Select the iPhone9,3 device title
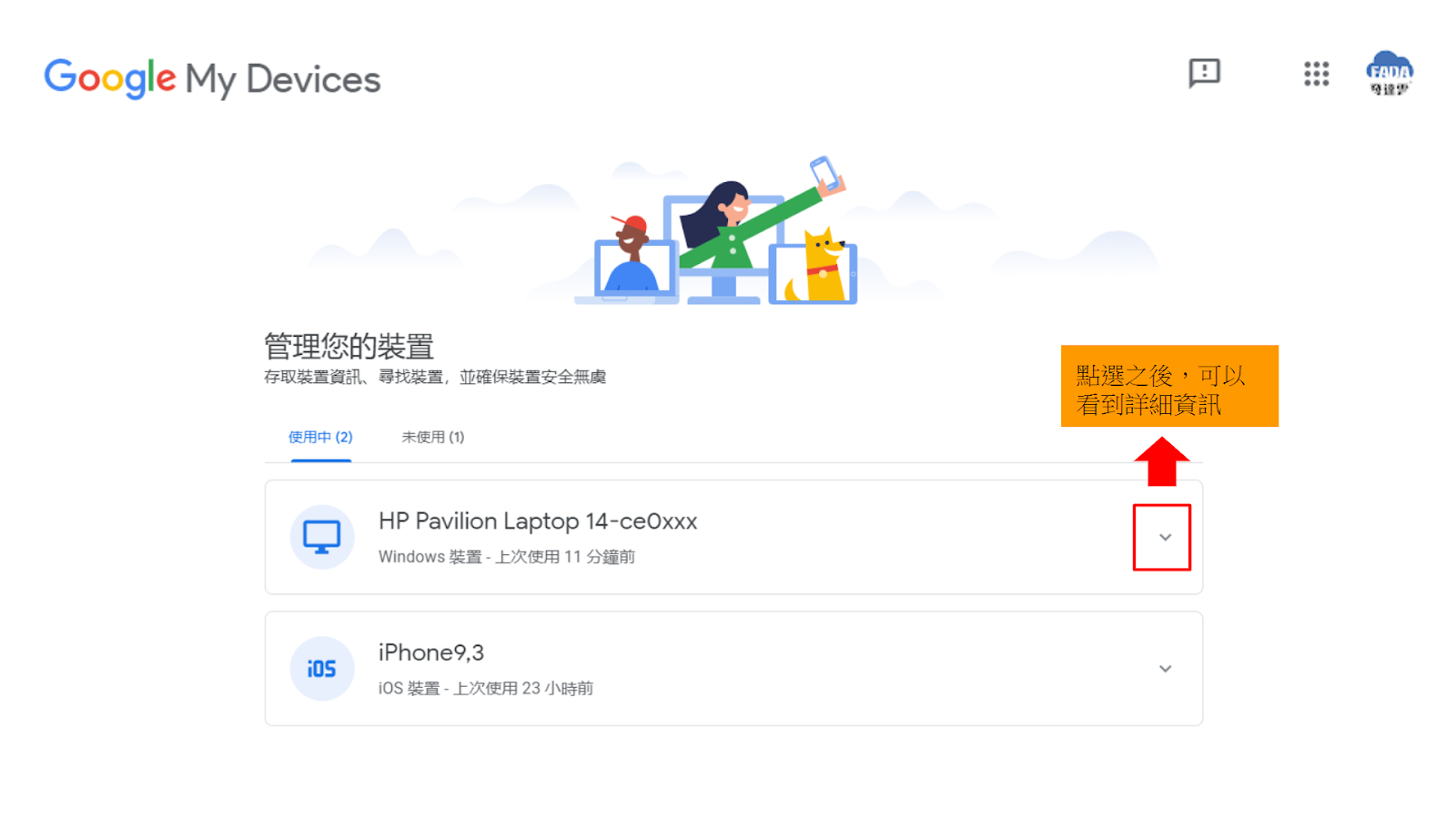 431,652
